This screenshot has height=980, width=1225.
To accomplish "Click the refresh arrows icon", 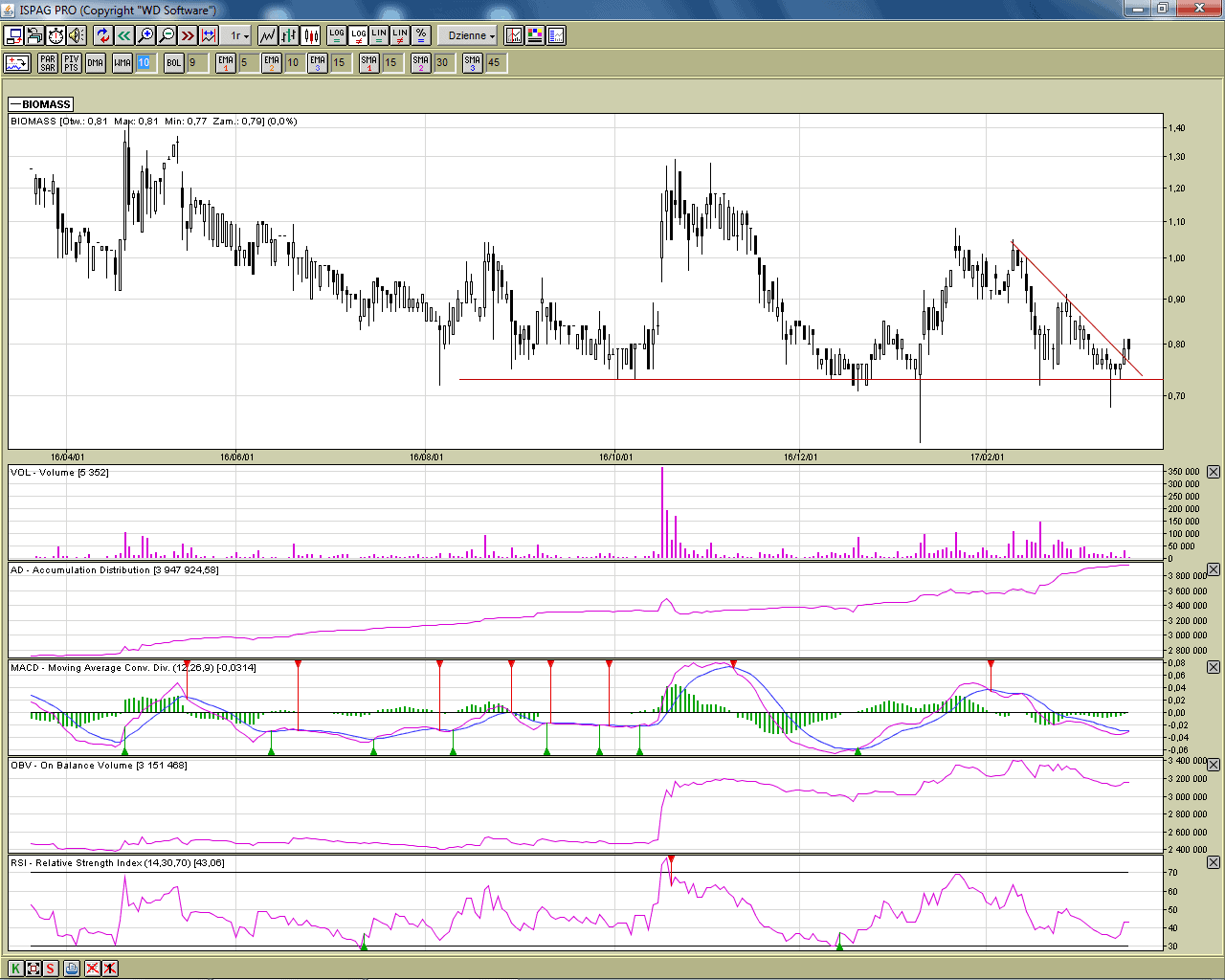I will point(103,35).
